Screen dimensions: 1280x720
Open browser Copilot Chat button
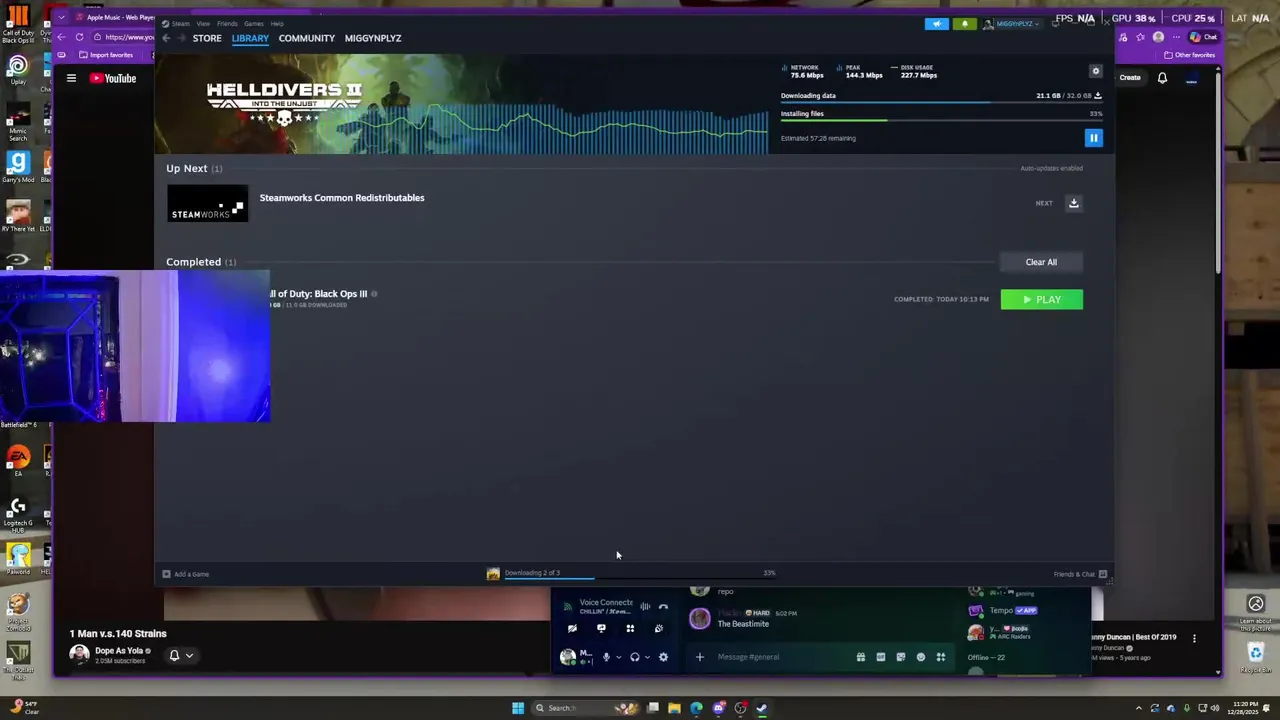click(1203, 37)
